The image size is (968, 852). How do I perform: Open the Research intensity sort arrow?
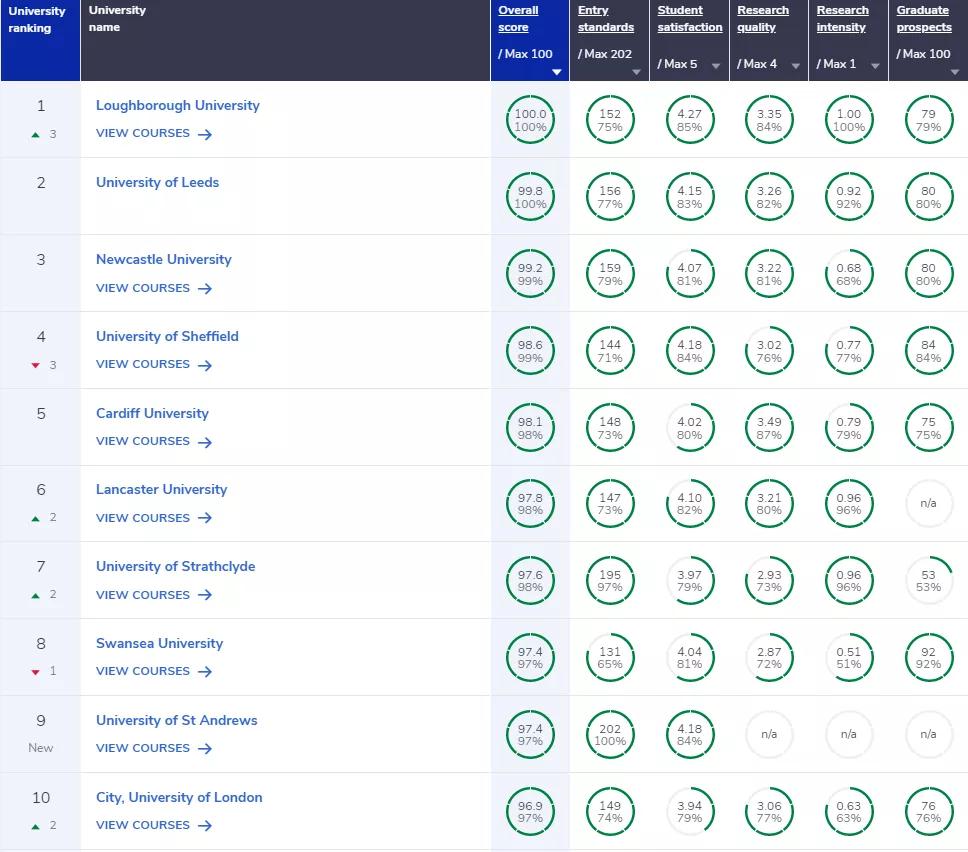click(x=875, y=66)
